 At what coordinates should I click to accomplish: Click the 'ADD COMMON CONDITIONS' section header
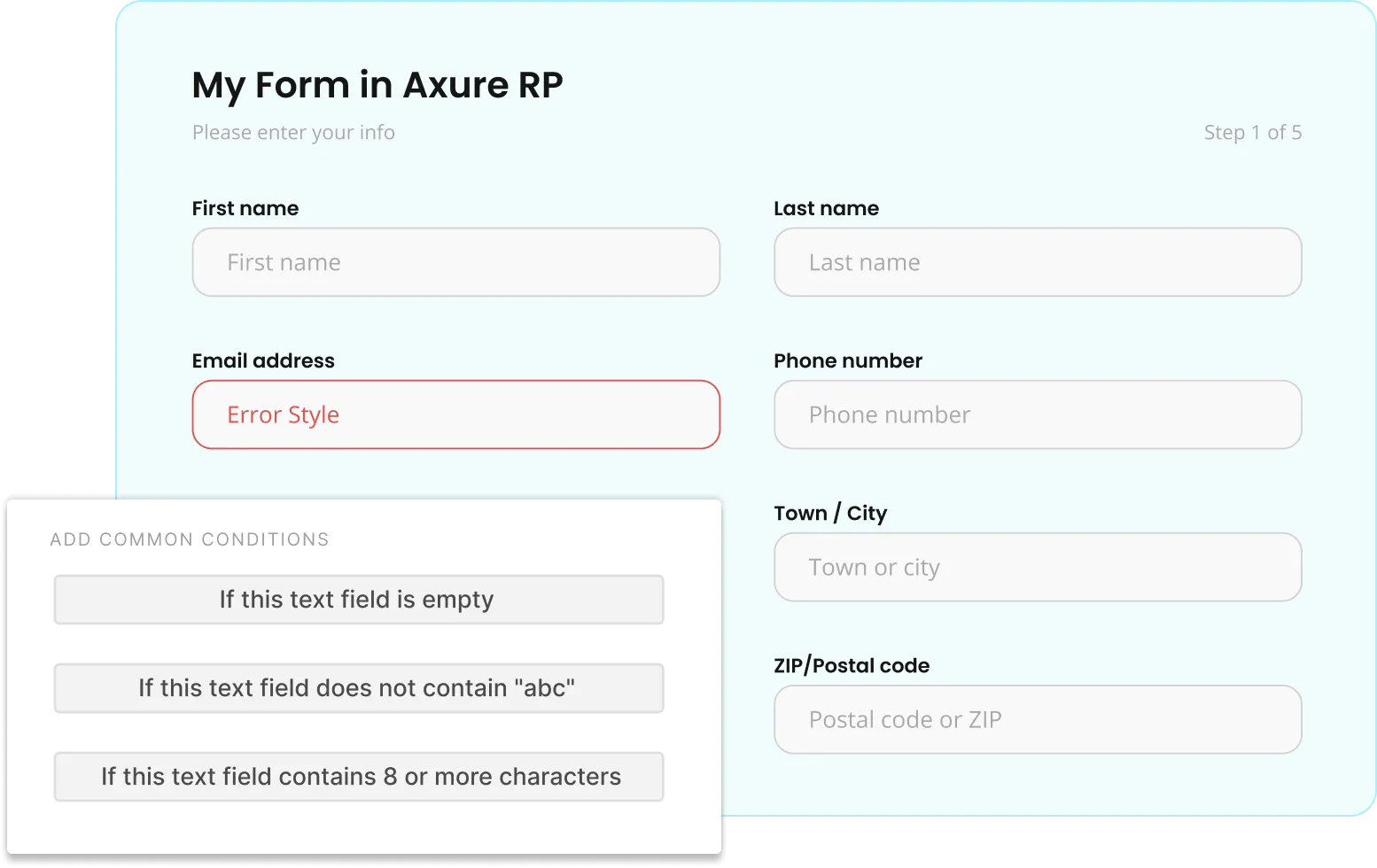tap(190, 539)
